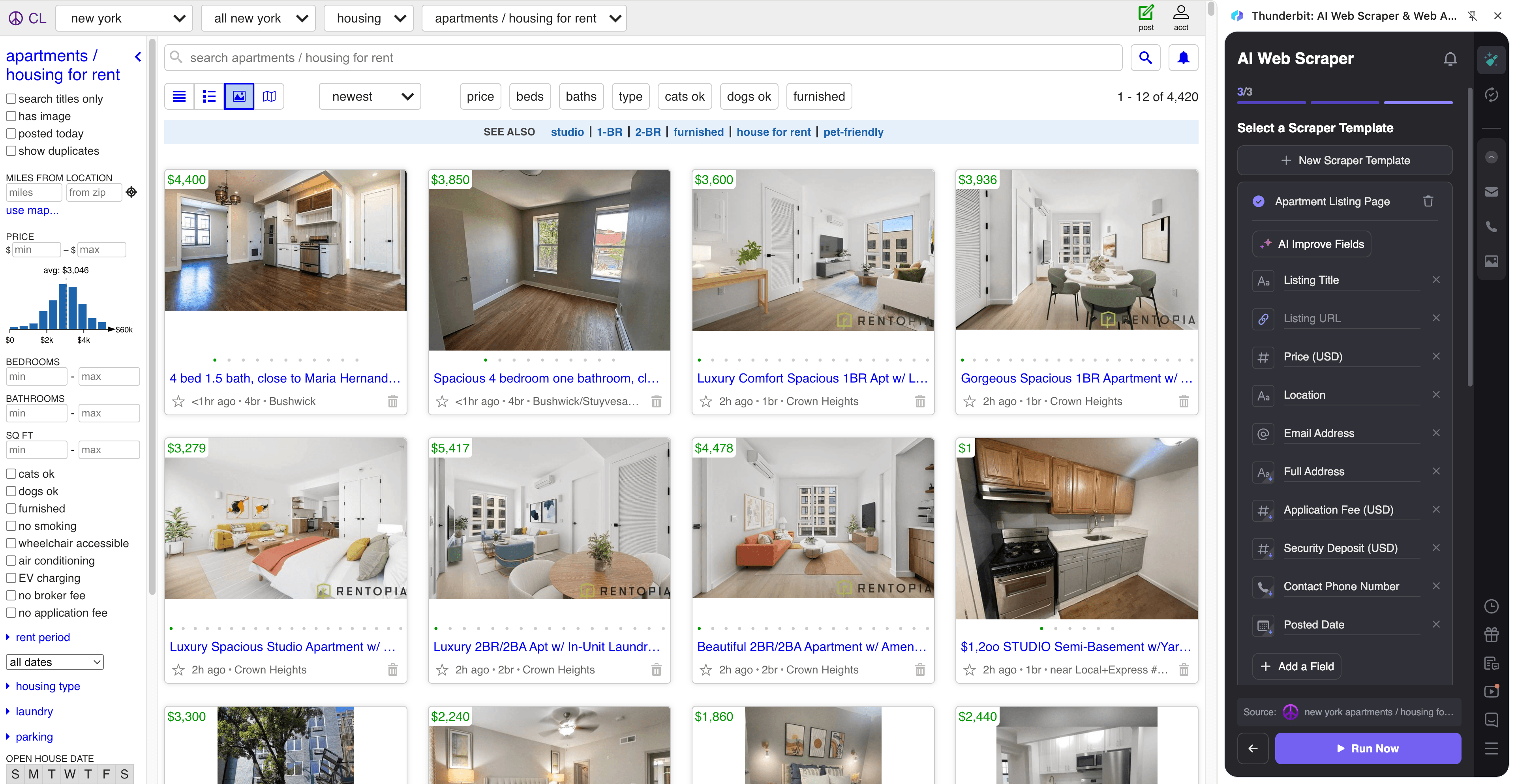Click the search magnifier icon

1145,58
